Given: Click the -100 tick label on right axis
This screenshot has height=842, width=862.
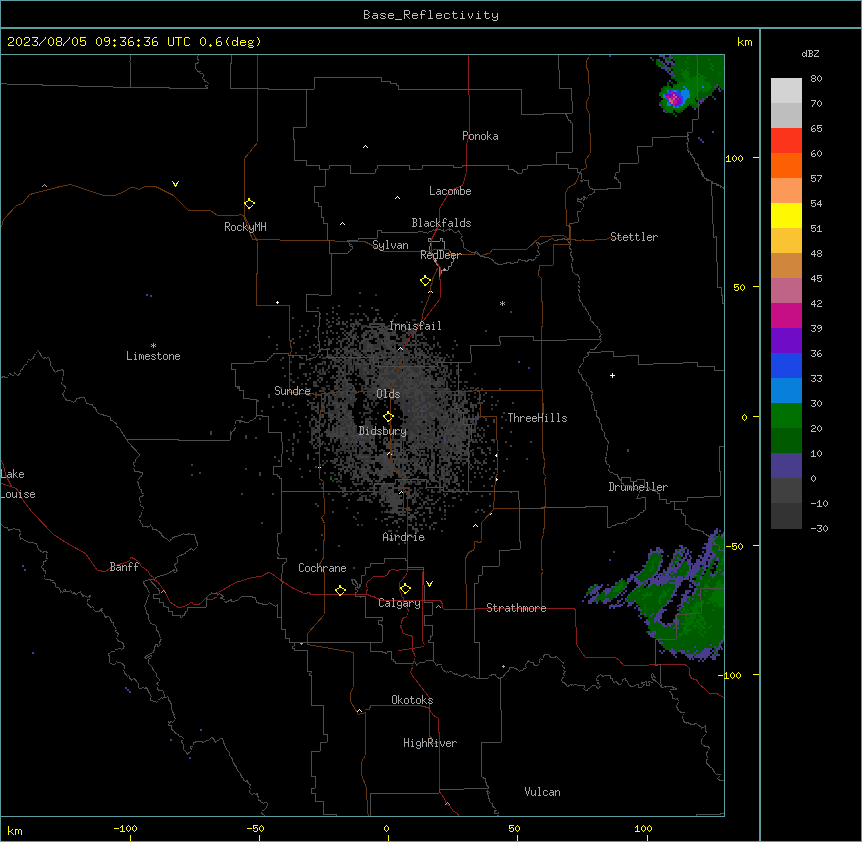Looking at the screenshot, I should pyautogui.click(x=730, y=675).
